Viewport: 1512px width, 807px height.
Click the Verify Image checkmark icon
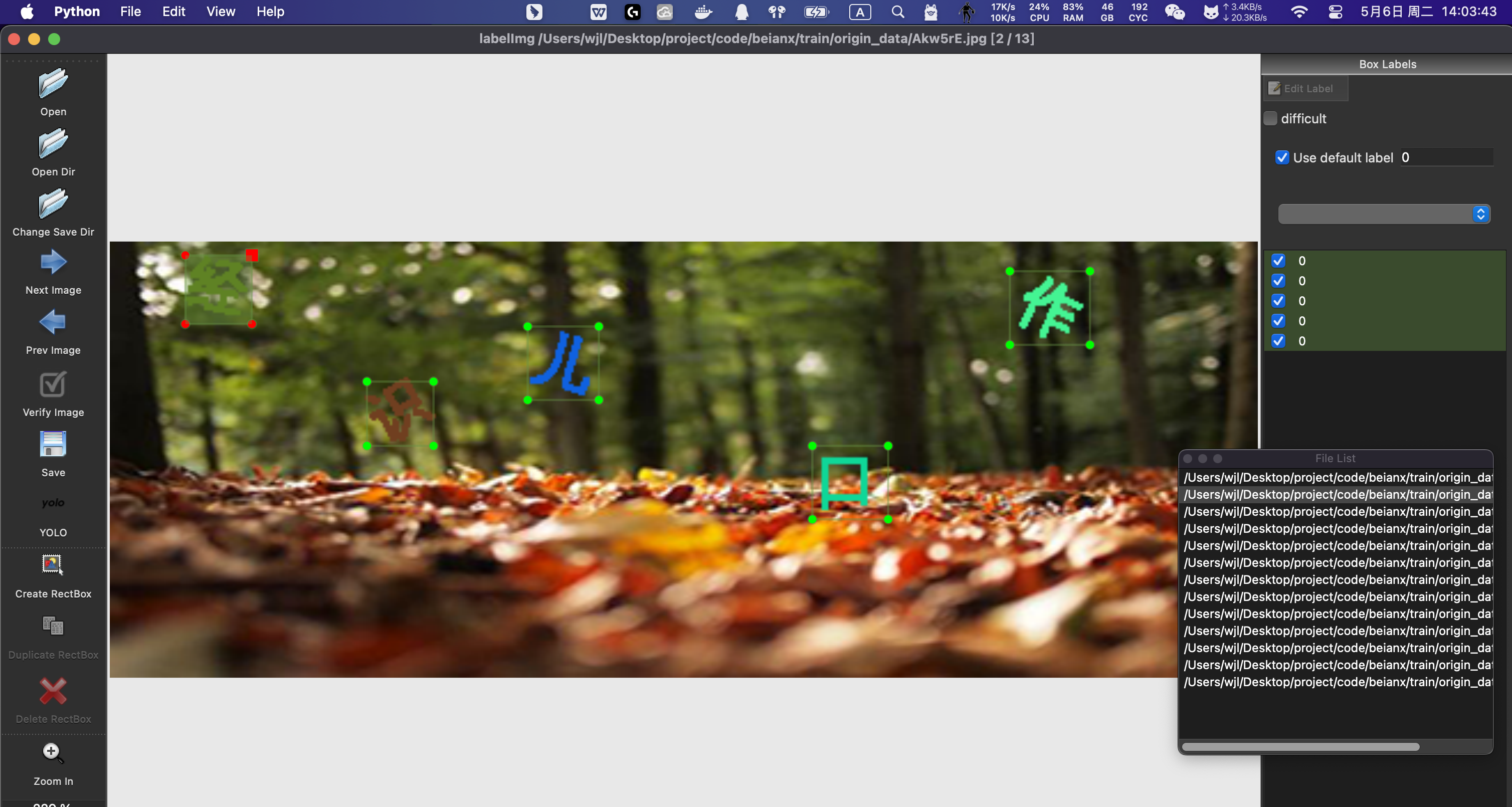[53, 384]
